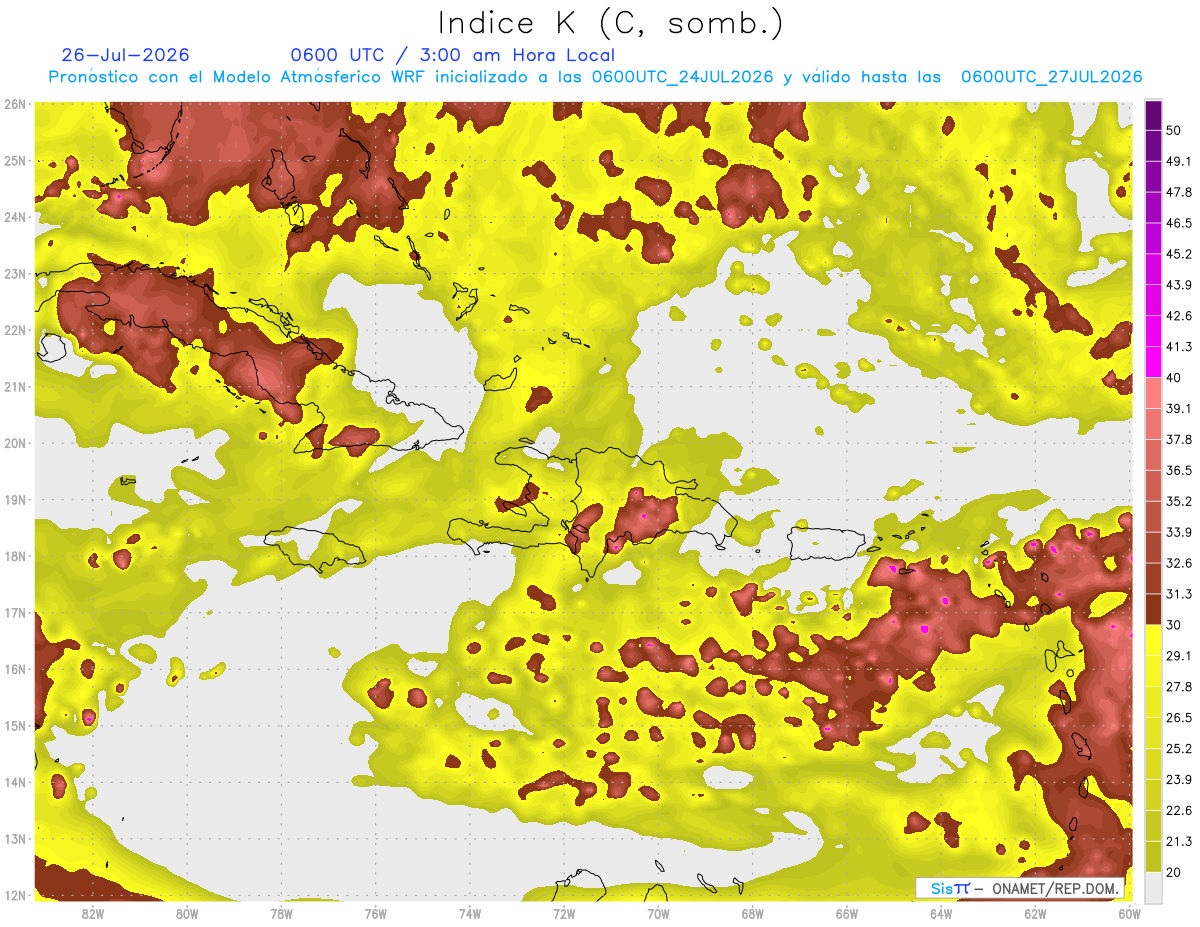Click the 25N latitude label

15,160
